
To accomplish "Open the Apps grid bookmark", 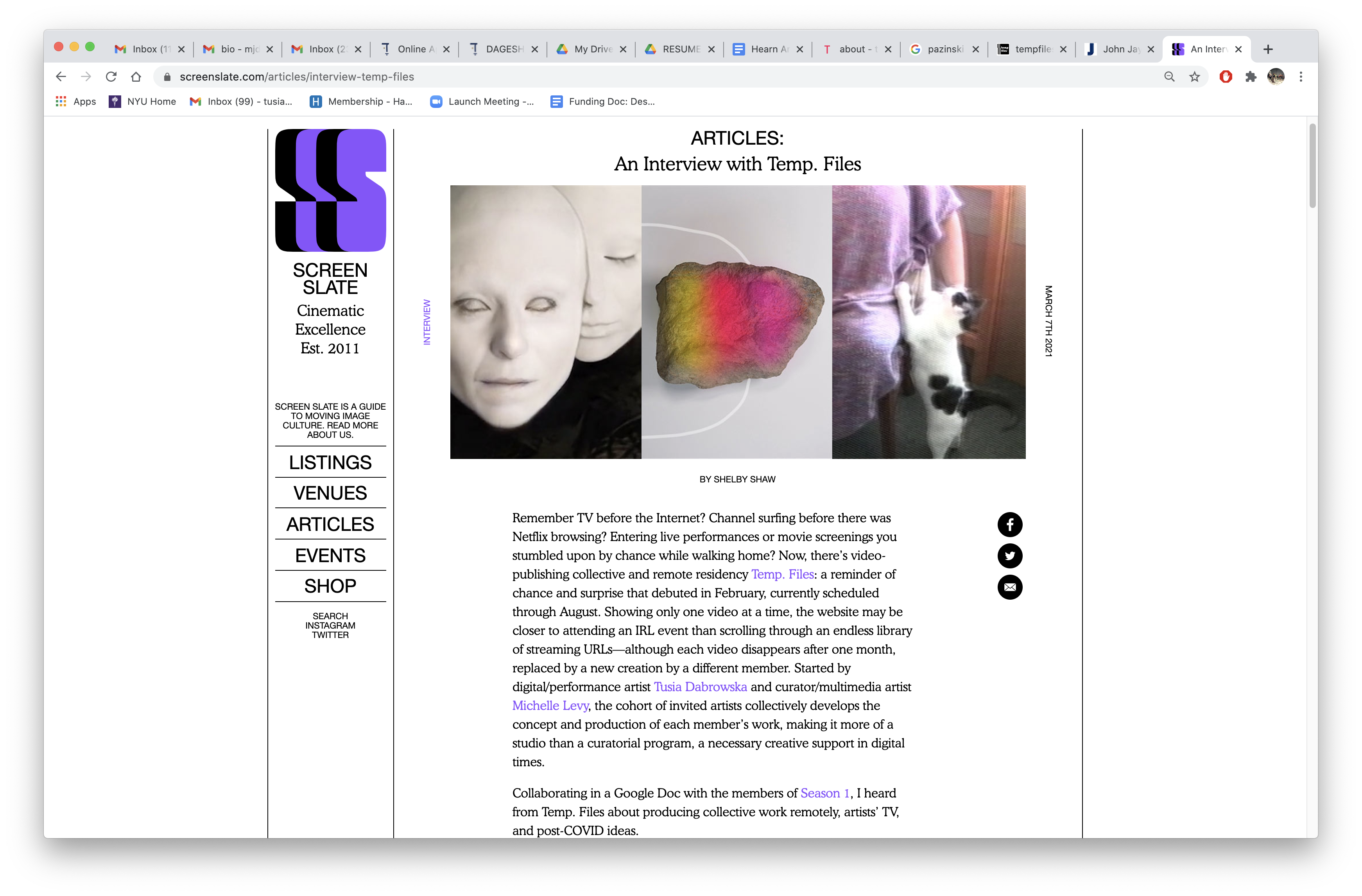I will coord(75,101).
